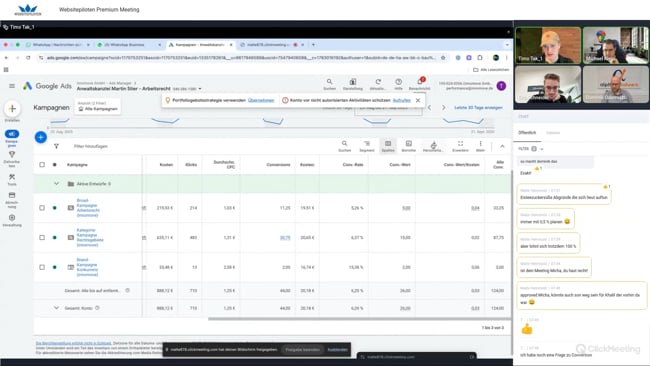The height and width of the screenshot is (366, 650).
Task: Click the Freigabe beenden button
Action: tap(303, 349)
